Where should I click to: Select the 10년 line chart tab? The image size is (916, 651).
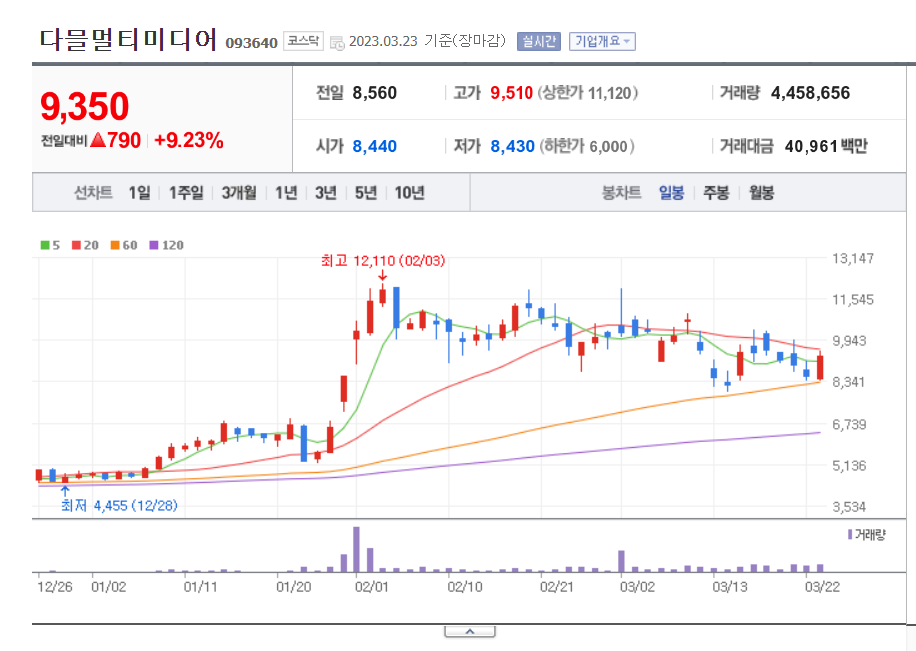(x=409, y=192)
